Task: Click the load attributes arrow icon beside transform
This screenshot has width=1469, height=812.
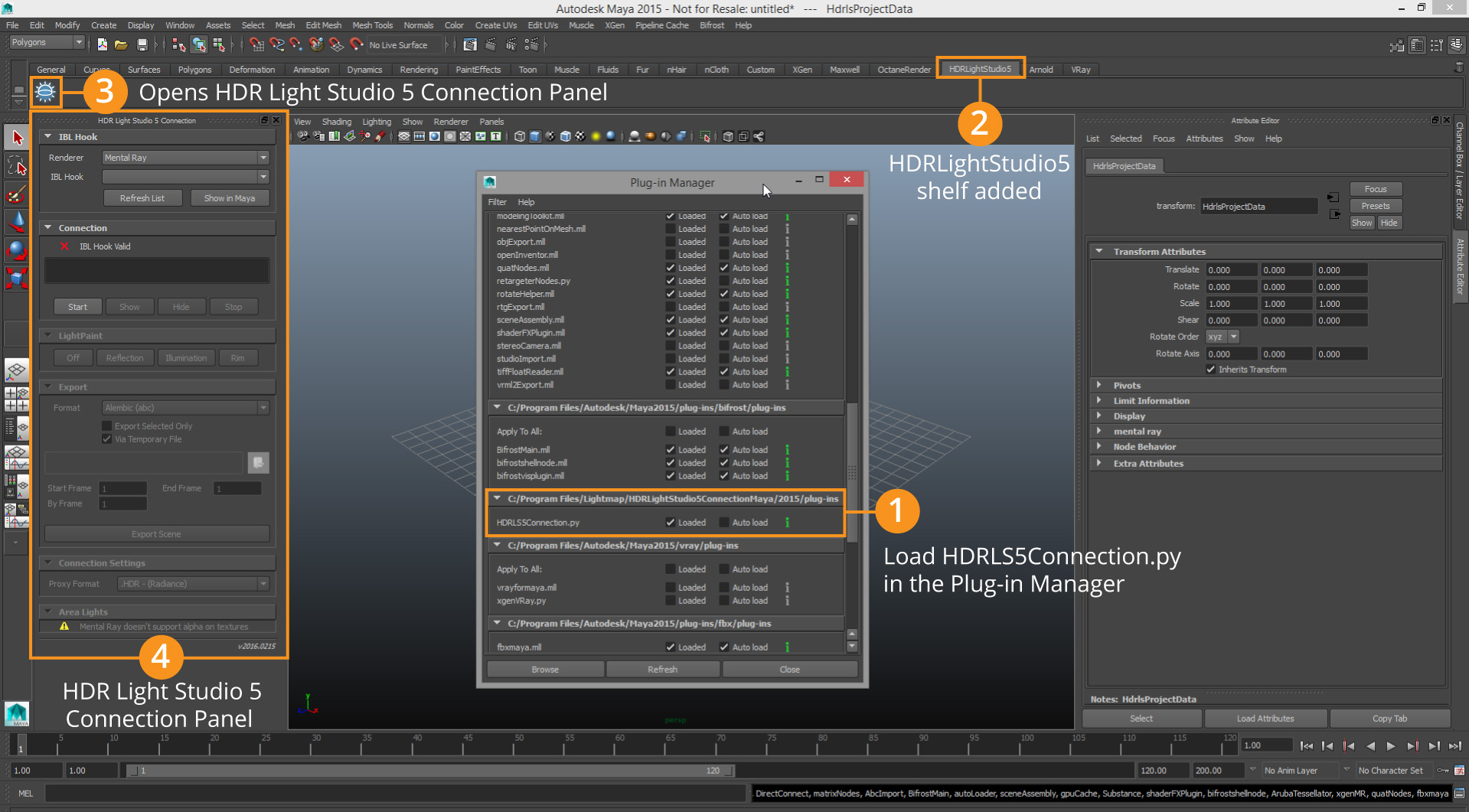Action: pyautogui.click(x=1334, y=197)
